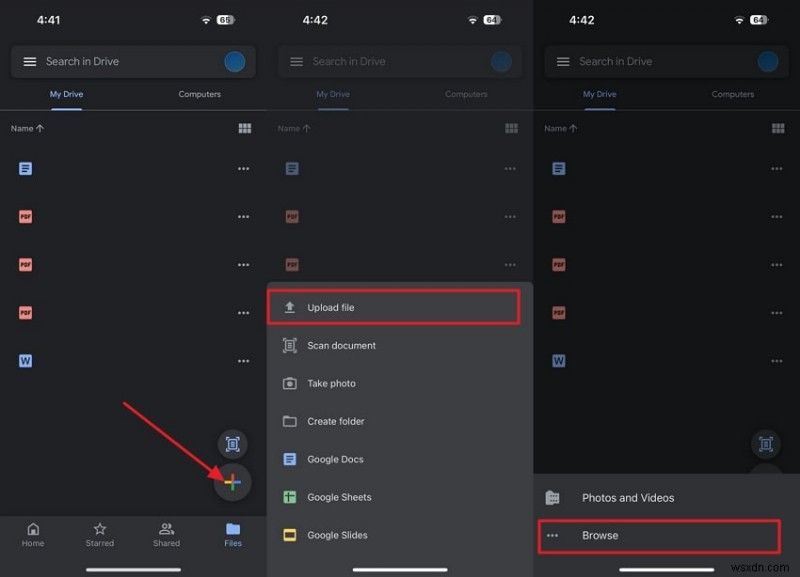
Task: Open Word document file in left screen
Action: tap(26, 361)
